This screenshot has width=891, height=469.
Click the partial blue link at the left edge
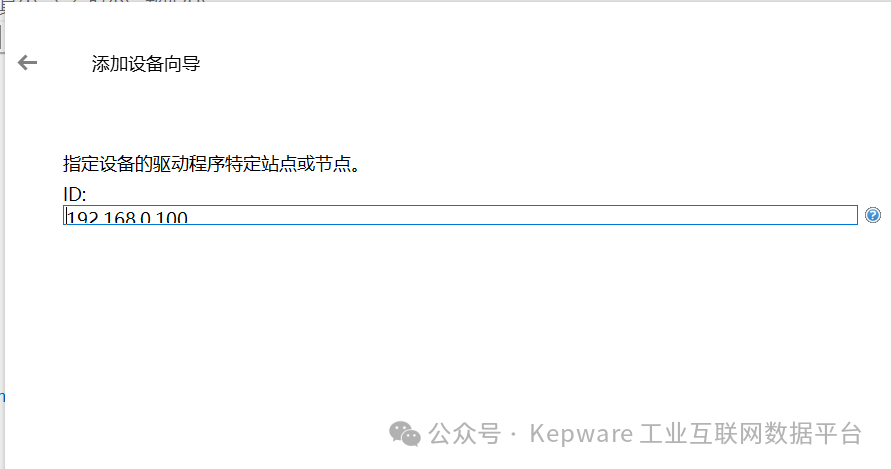(2, 396)
